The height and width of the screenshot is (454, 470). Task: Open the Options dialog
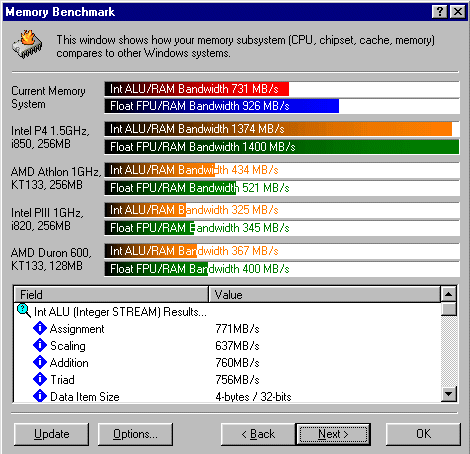[135, 434]
